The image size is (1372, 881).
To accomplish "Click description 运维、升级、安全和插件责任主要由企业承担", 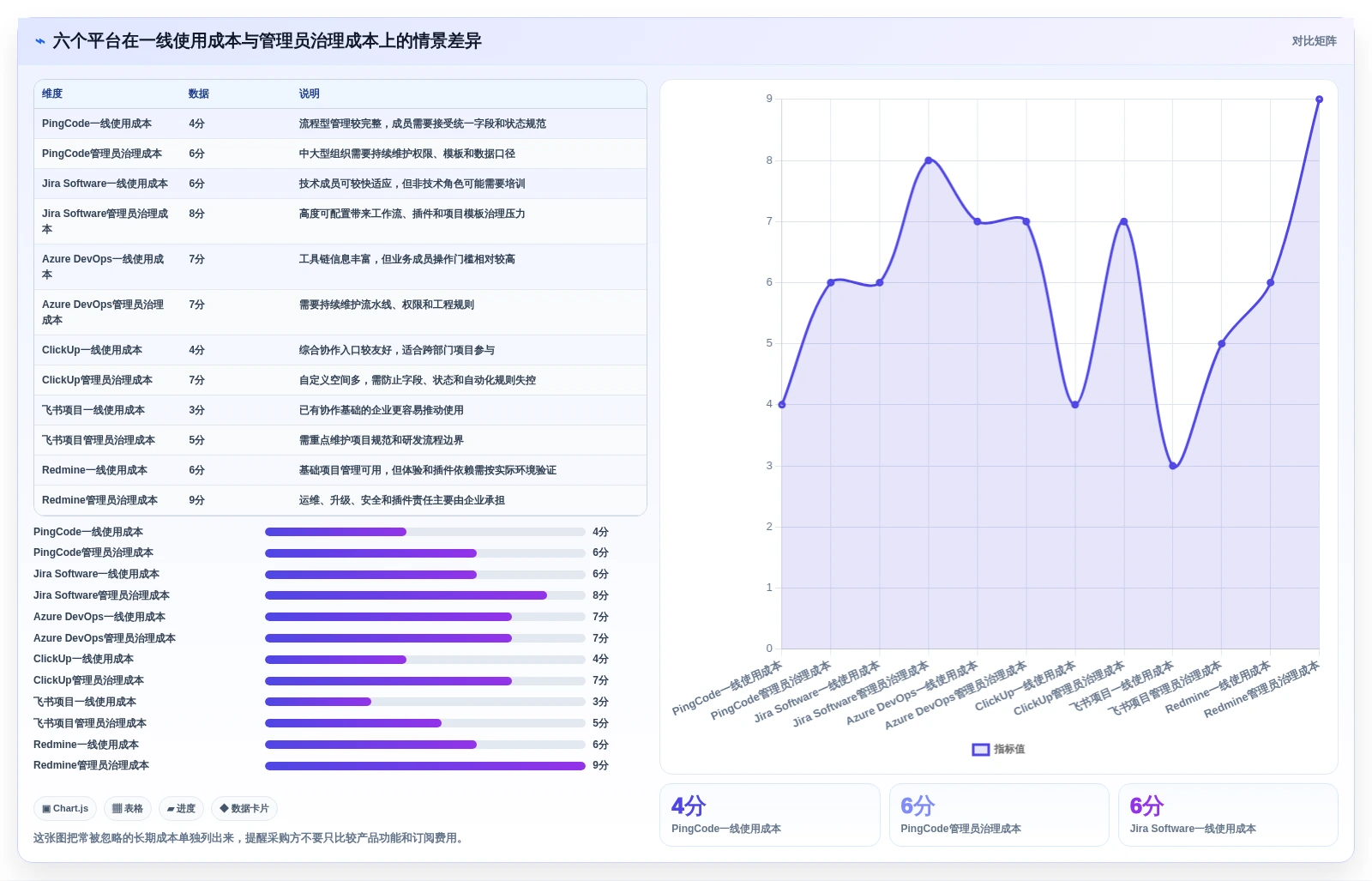I will (x=402, y=500).
